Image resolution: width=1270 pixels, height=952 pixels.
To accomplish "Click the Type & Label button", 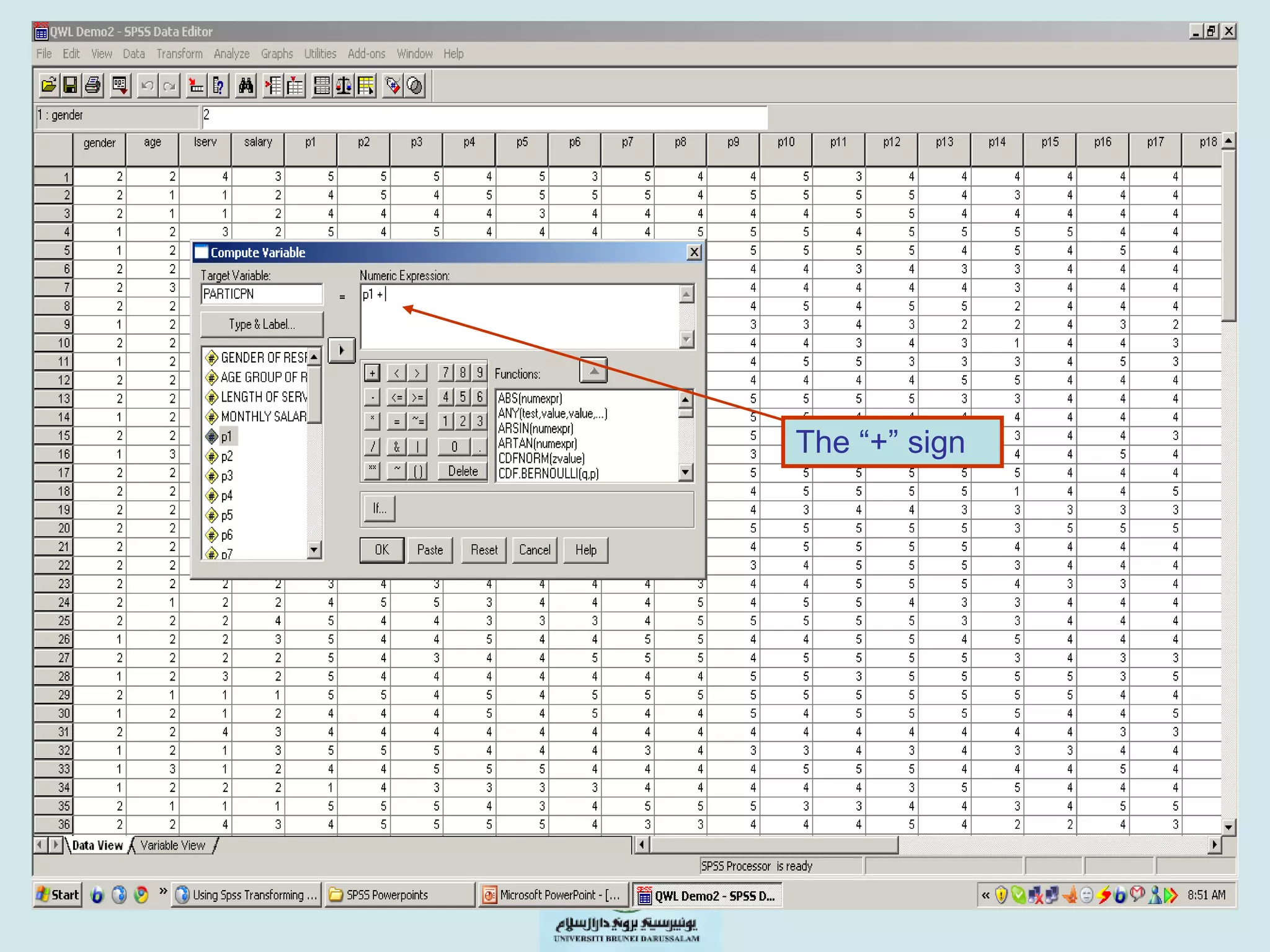I will pyautogui.click(x=262, y=324).
